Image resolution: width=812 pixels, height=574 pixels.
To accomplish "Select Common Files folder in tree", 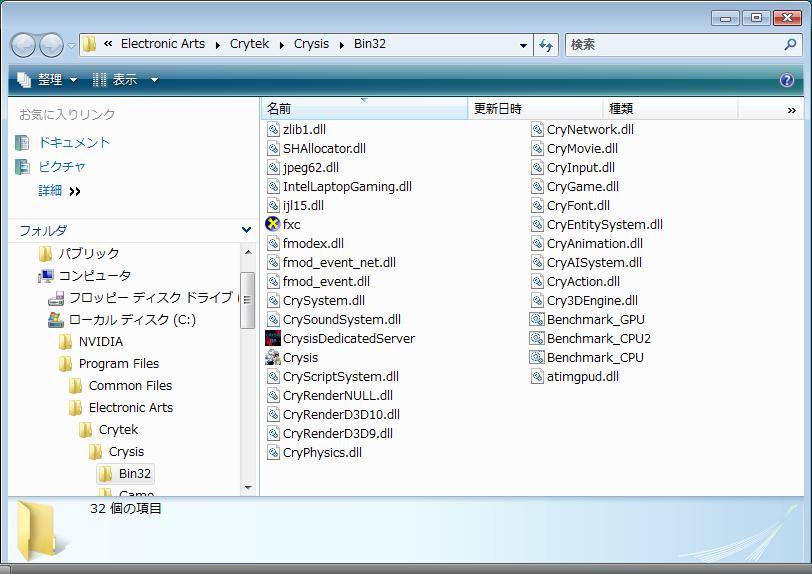I will tap(130, 385).
